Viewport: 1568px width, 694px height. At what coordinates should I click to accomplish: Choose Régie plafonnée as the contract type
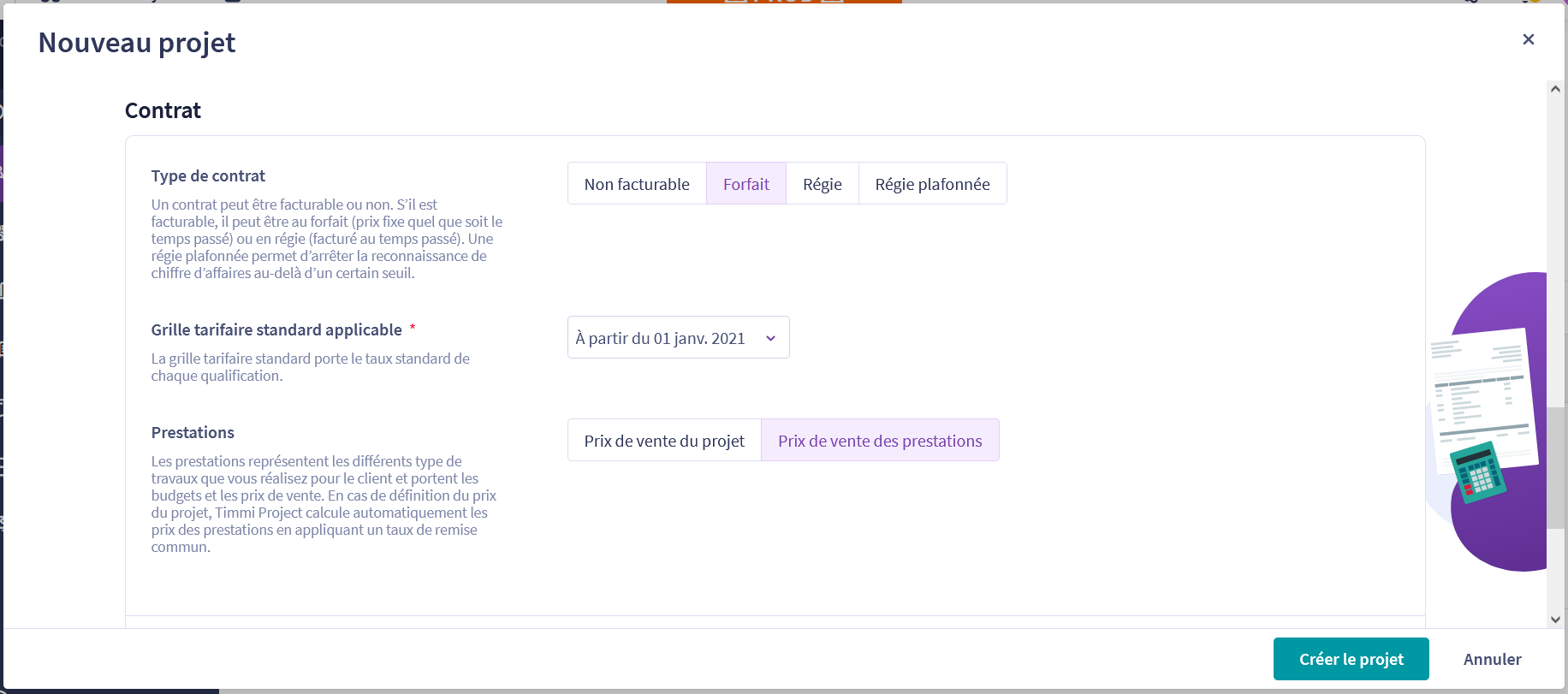pos(932,184)
